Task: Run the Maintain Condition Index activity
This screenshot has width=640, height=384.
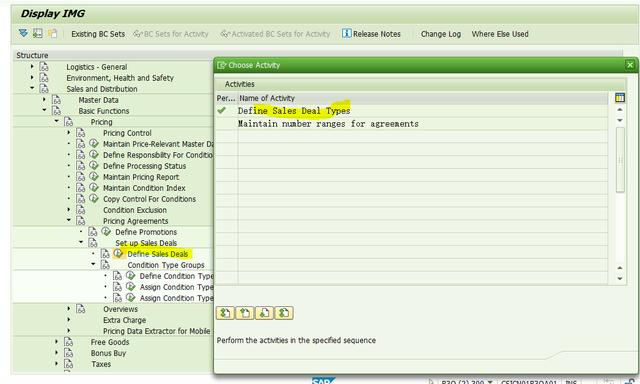Action: [x=94, y=188]
